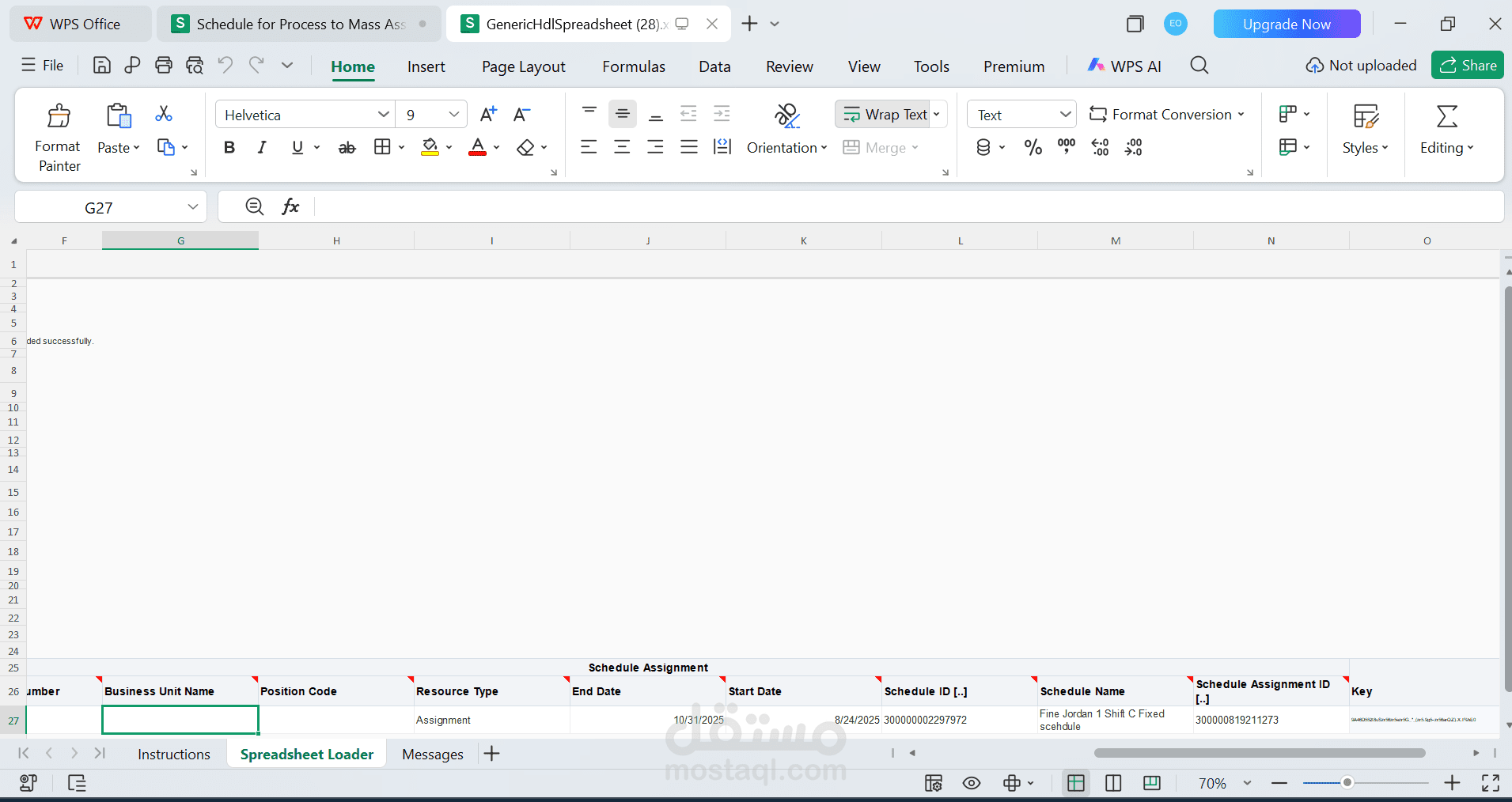
Task: Click the Cut scissors icon
Action: pos(164,114)
